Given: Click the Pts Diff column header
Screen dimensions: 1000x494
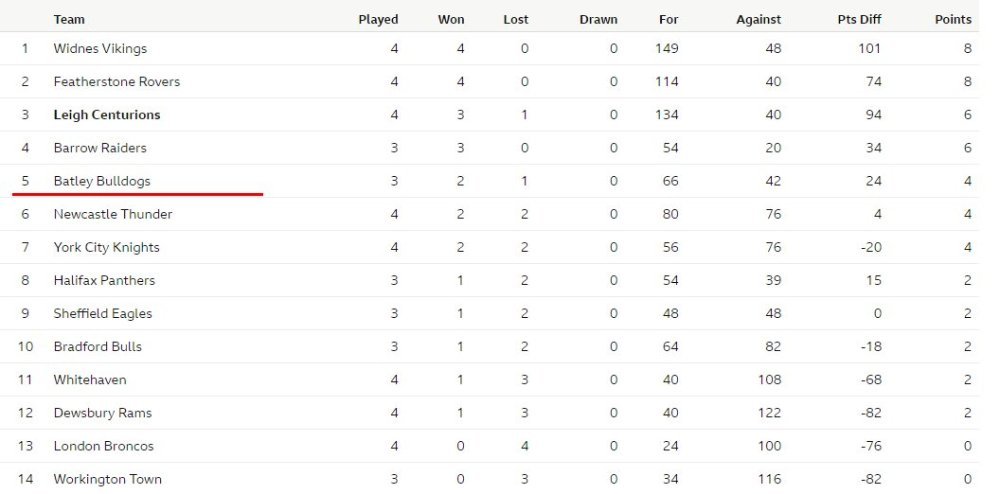Looking at the screenshot, I should coord(860,19).
